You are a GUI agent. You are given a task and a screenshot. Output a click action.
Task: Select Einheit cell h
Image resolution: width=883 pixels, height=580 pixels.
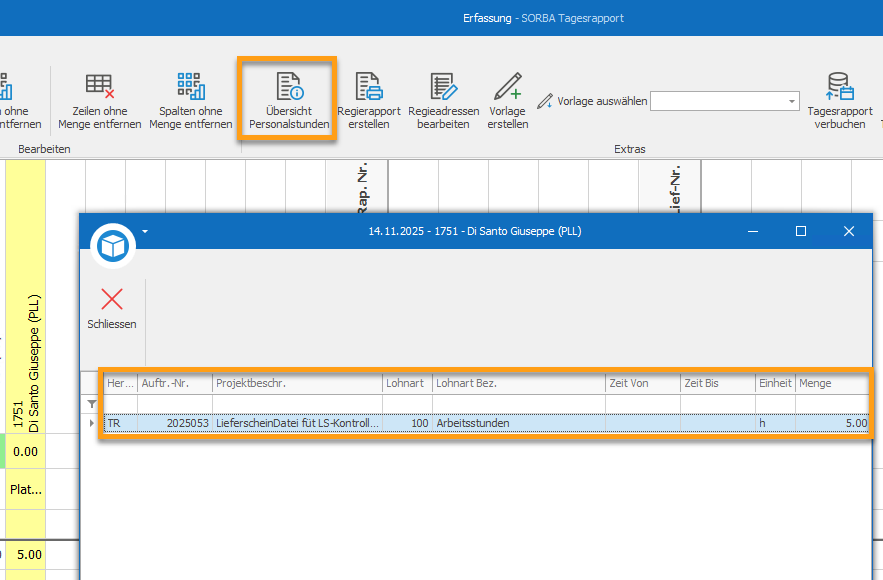coord(775,423)
